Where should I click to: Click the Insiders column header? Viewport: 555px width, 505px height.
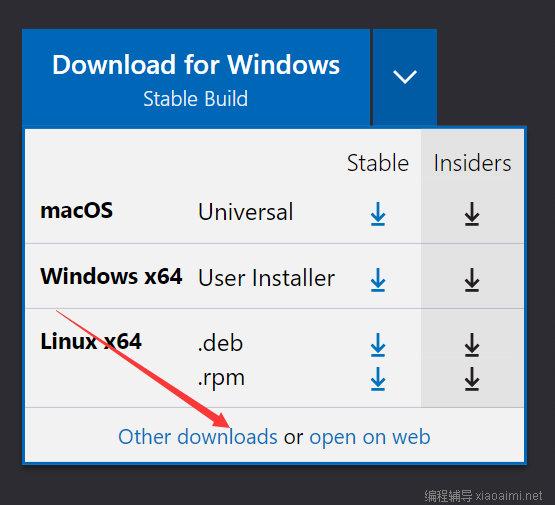472,163
